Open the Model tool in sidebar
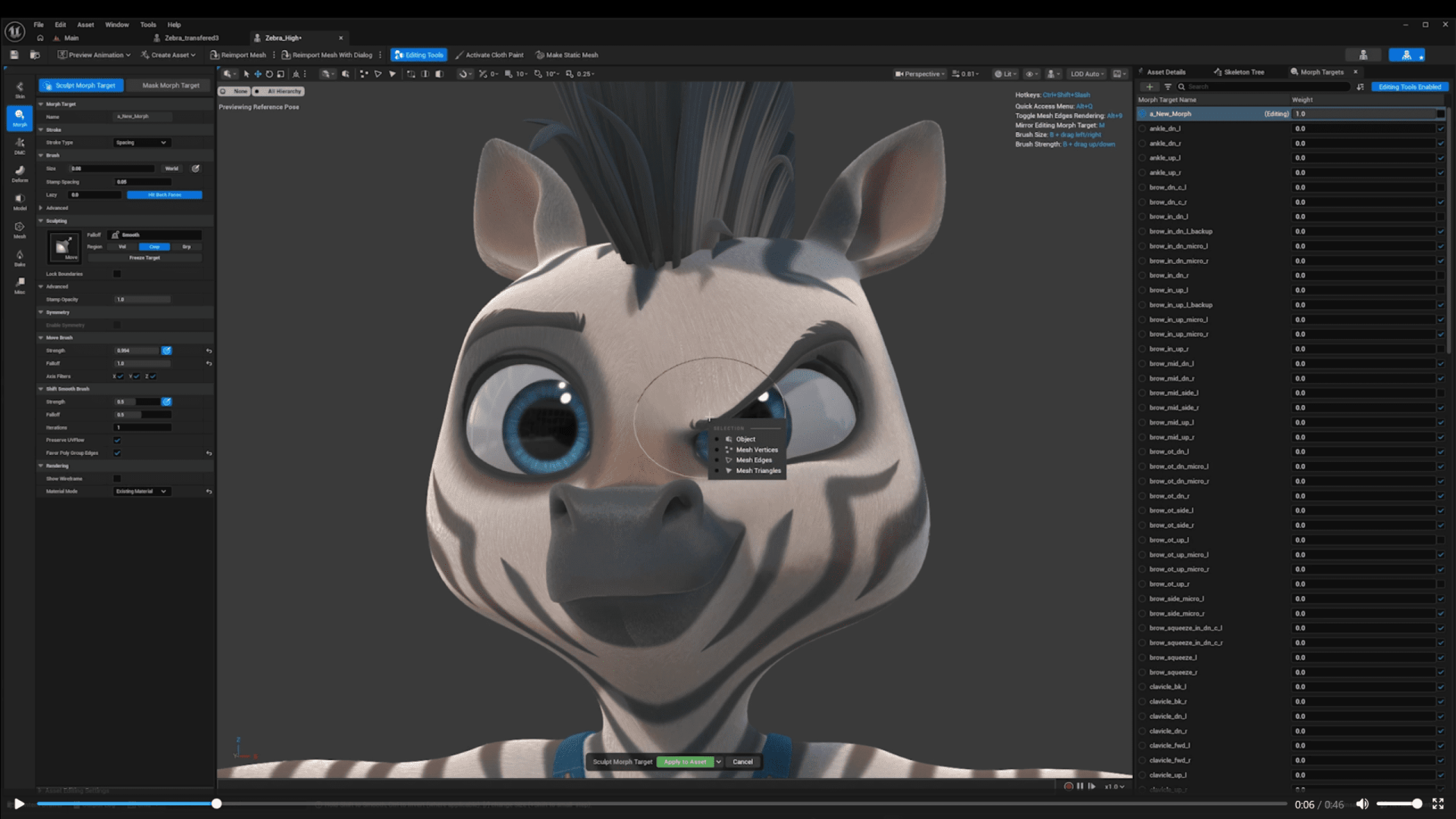This screenshot has height=819, width=1456. point(20,202)
